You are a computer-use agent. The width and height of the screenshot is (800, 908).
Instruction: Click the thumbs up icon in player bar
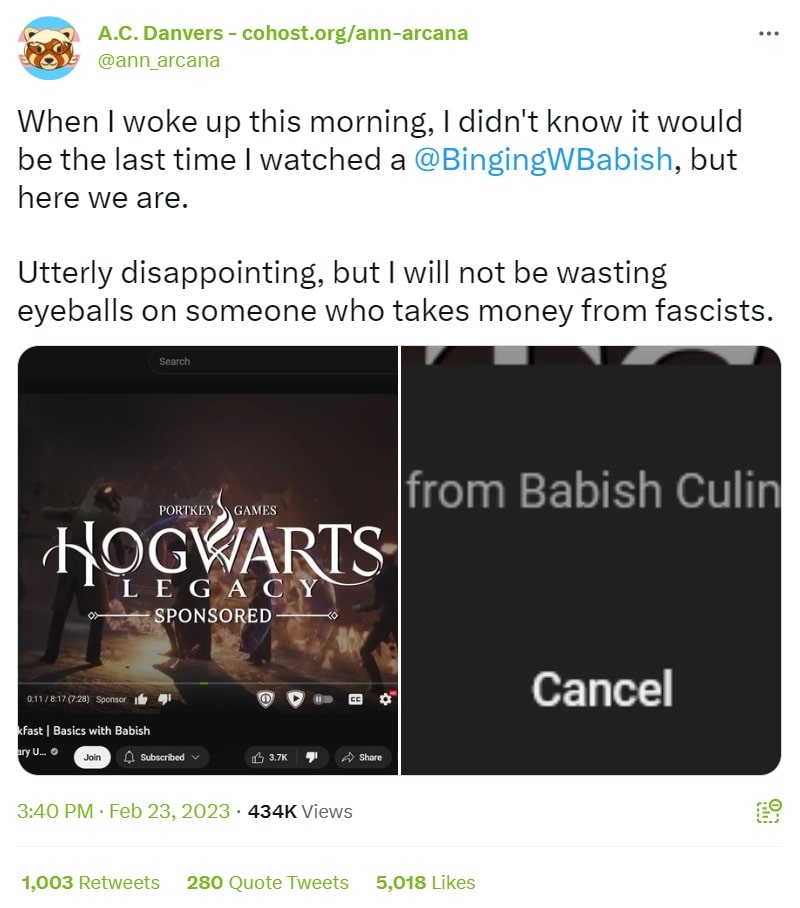(x=141, y=700)
